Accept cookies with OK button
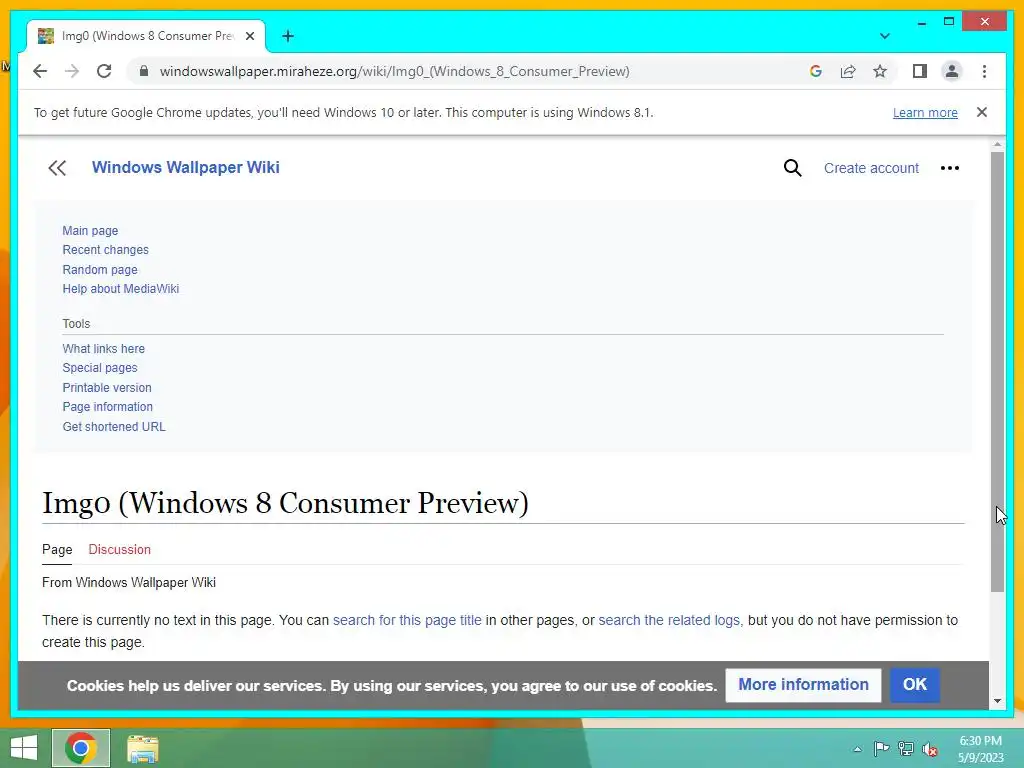 [915, 684]
